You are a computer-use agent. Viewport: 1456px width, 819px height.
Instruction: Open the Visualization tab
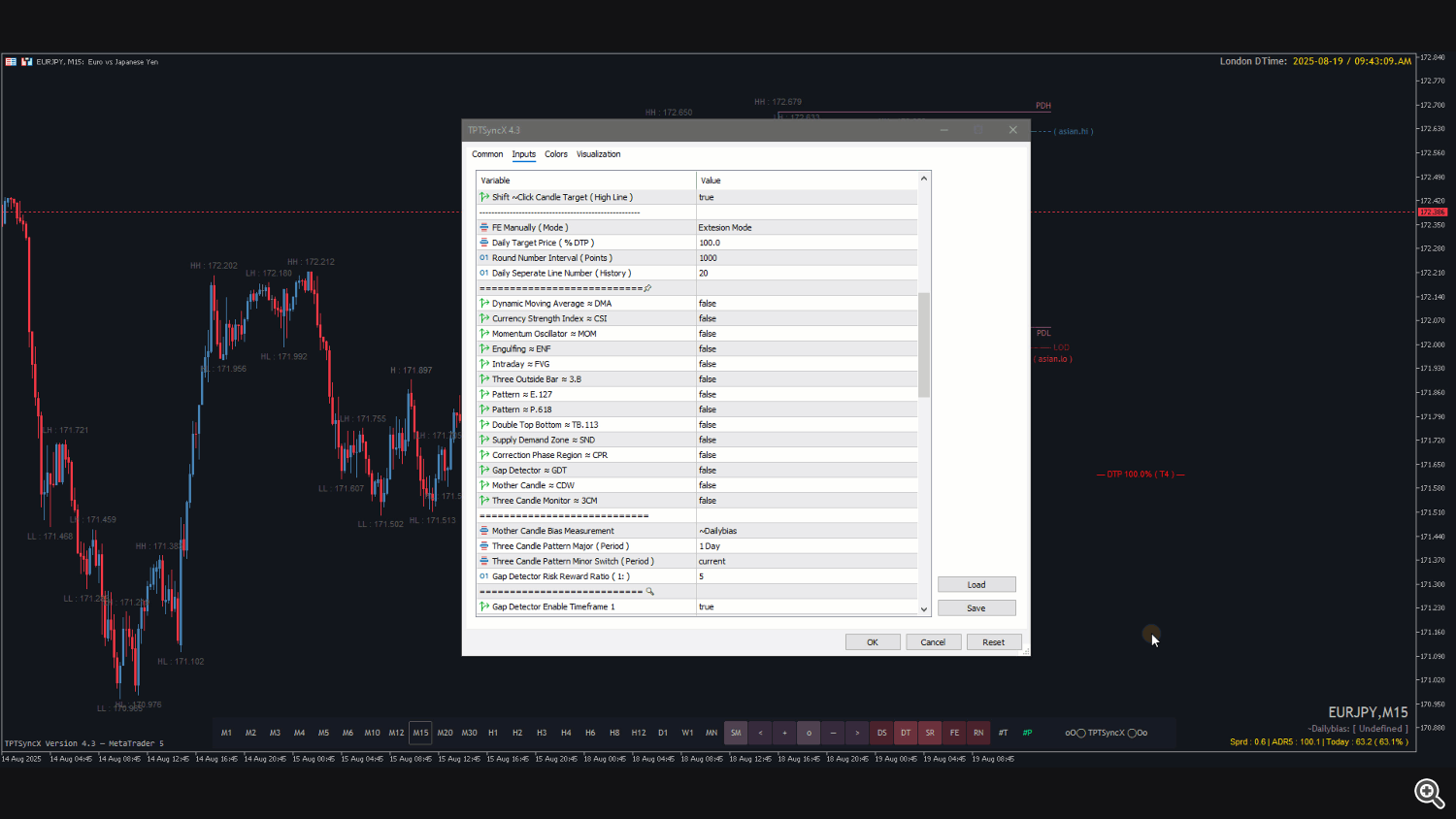[598, 154]
